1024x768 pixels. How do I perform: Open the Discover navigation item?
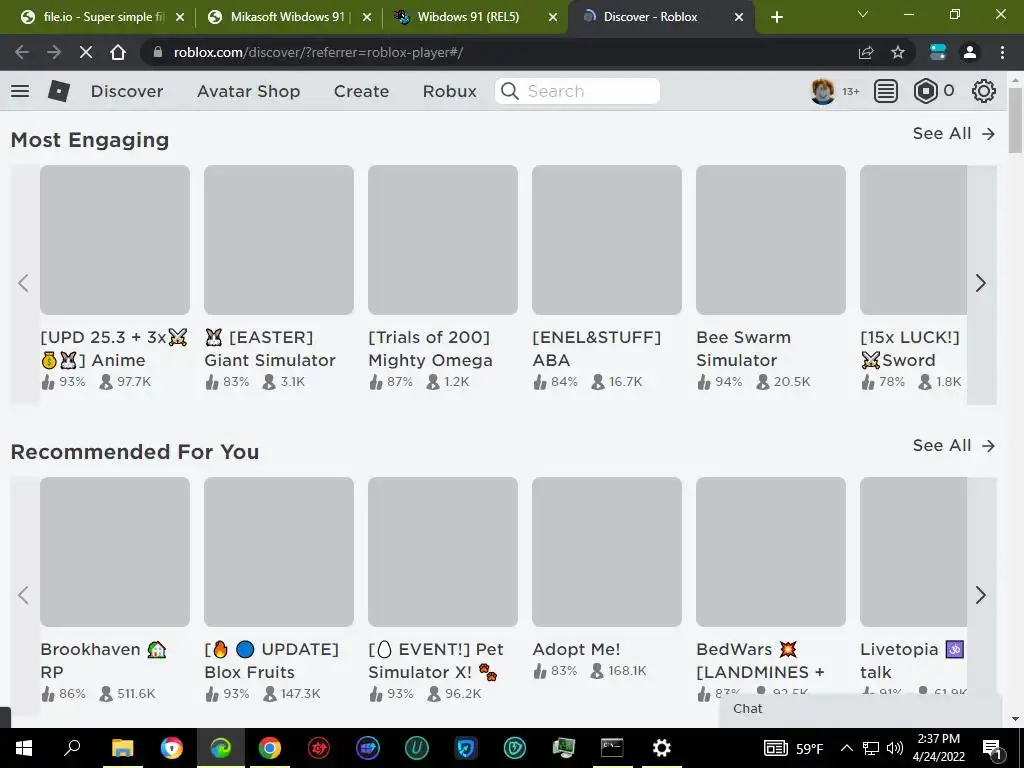point(127,91)
